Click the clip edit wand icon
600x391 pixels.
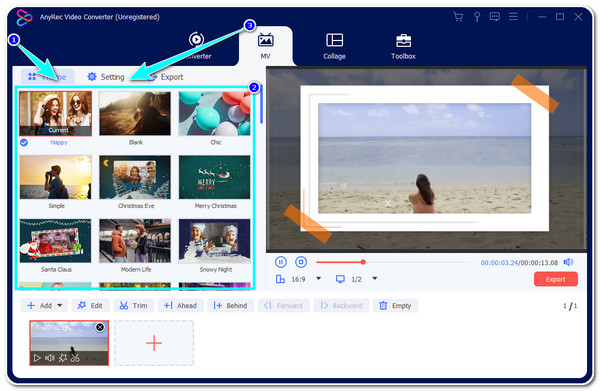tap(62, 358)
